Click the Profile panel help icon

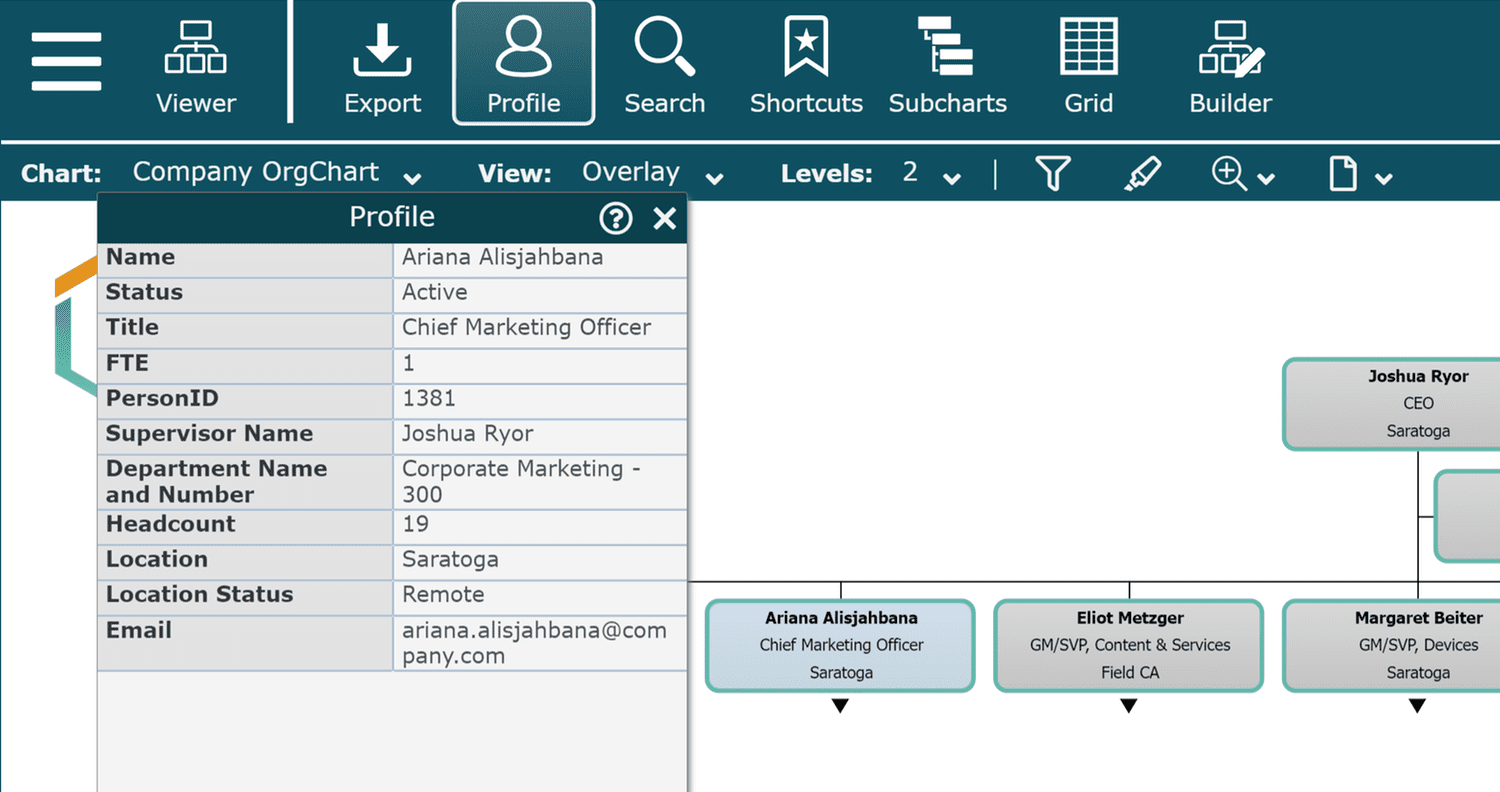pyautogui.click(x=615, y=218)
